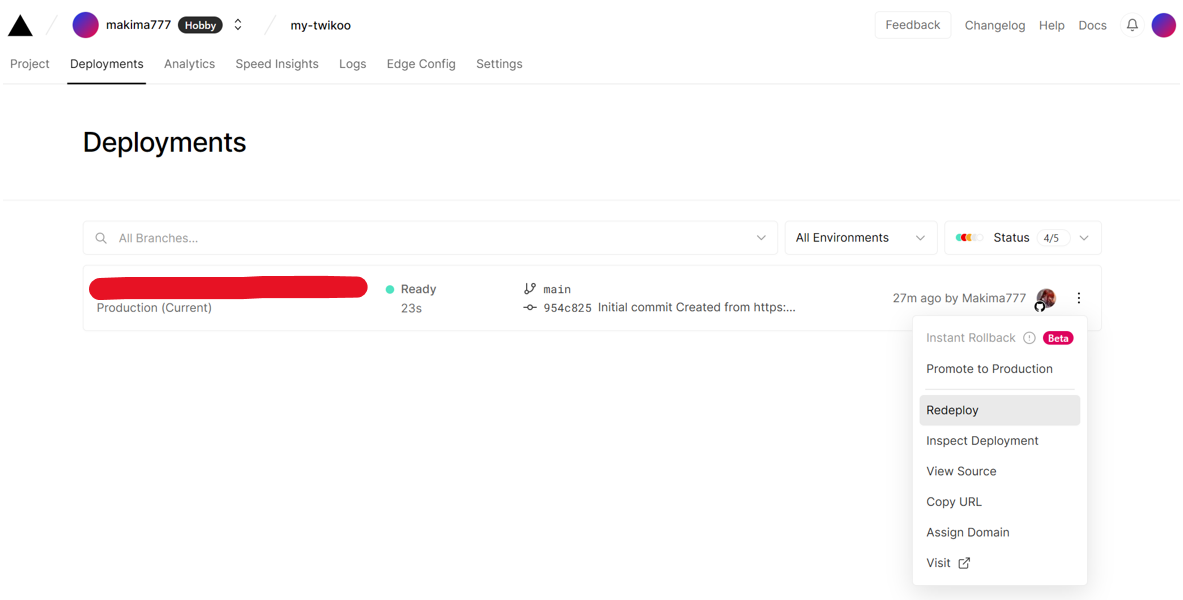Select Instant Rollback menu item
Screen dimensions: 1183x600
[x=1000, y=338]
